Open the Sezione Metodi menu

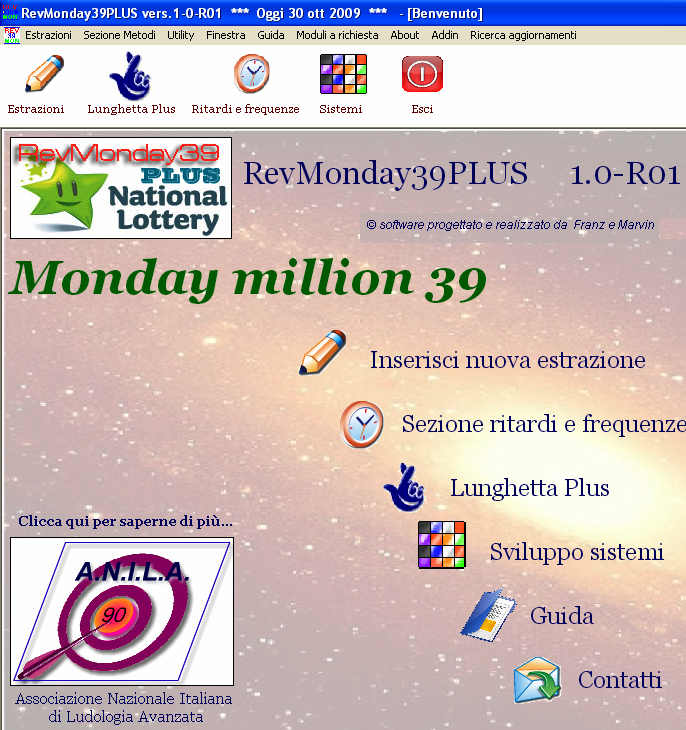pos(119,35)
